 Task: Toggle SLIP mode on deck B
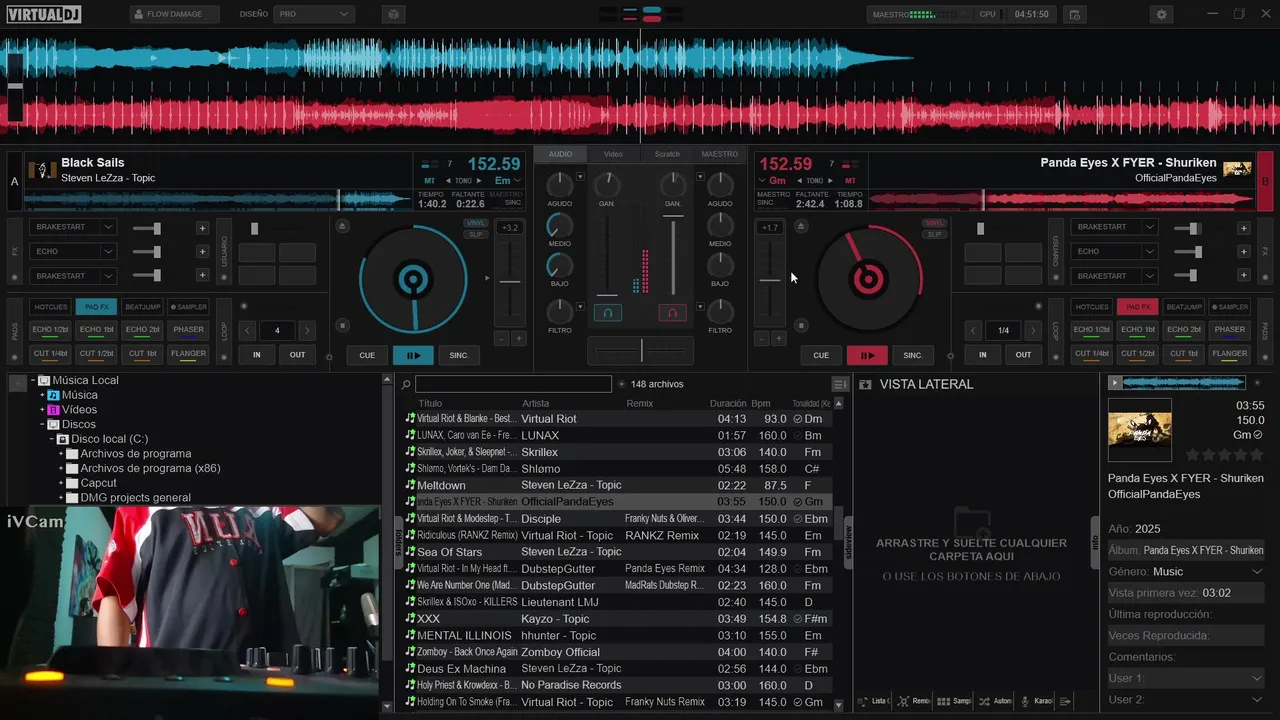tap(934, 234)
